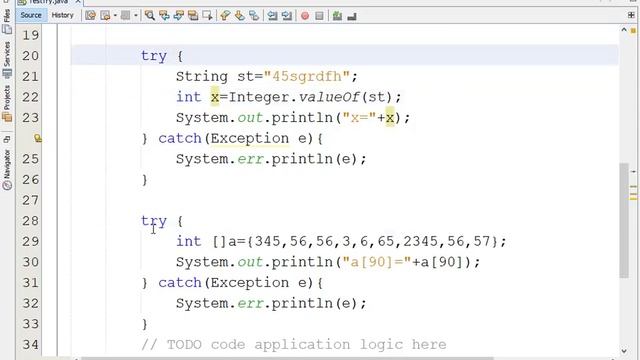Jump to Last Edit location icon
This screenshot has width=640, height=360.
click(x=90, y=16)
